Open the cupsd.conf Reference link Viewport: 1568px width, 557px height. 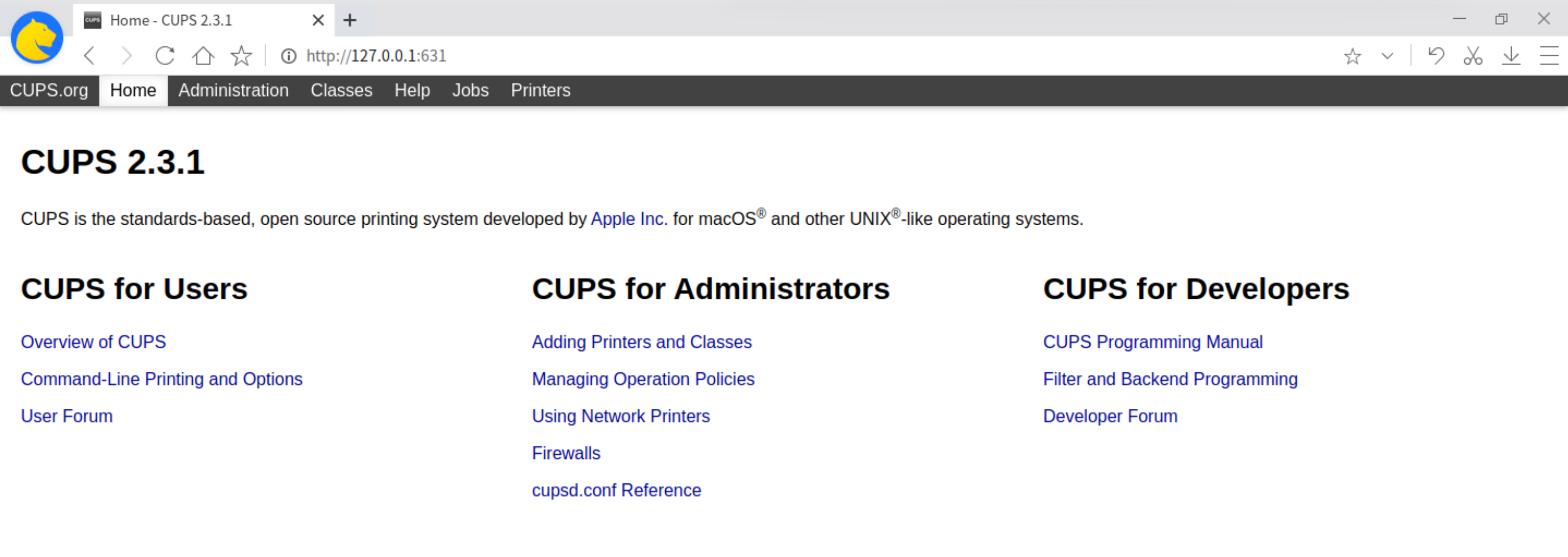point(616,490)
